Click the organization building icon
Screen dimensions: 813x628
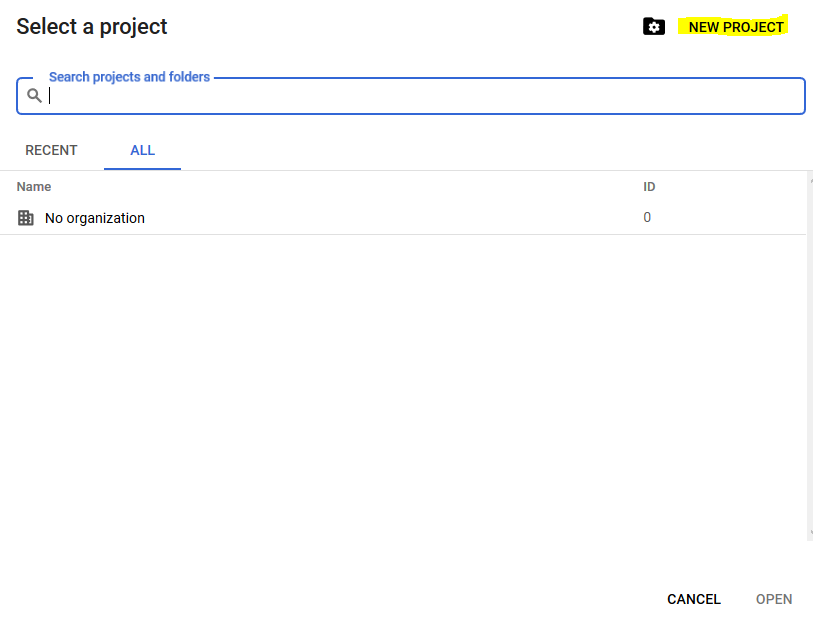25,218
